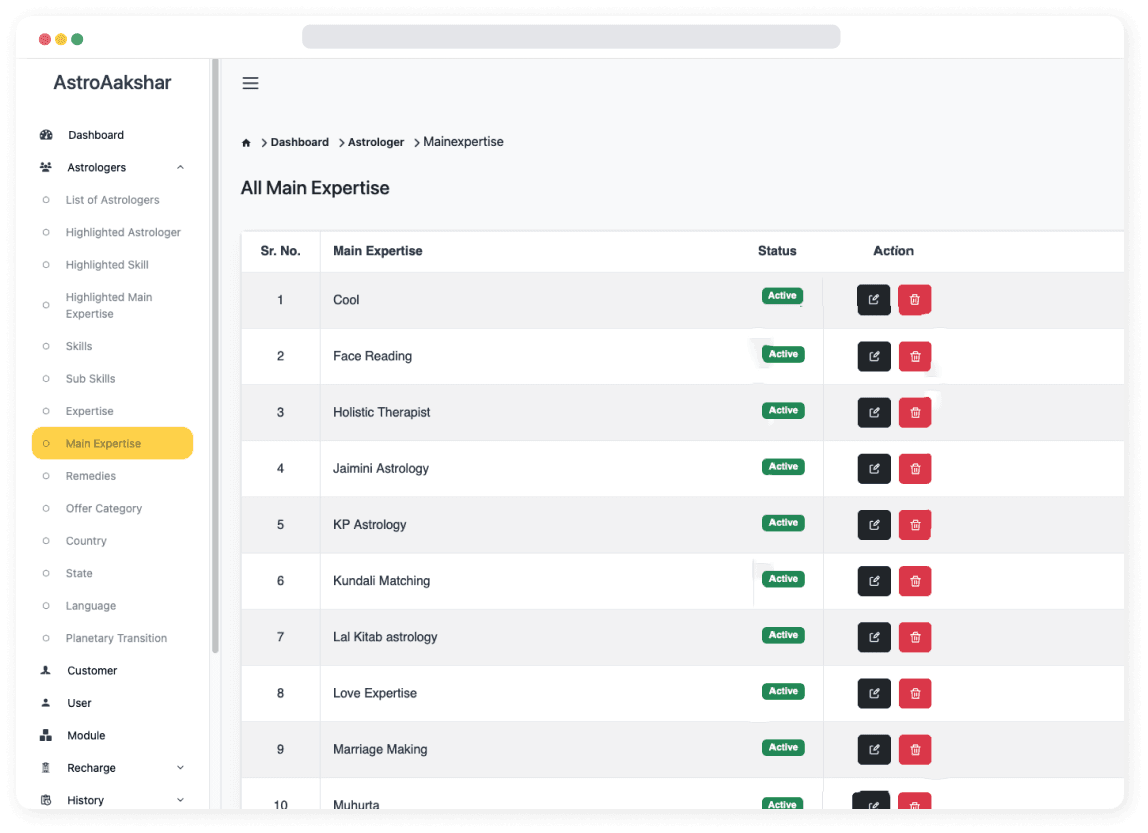Click the home icon in breadcrumb
Screen dimensions: 1148x833
tap(246, 142)
